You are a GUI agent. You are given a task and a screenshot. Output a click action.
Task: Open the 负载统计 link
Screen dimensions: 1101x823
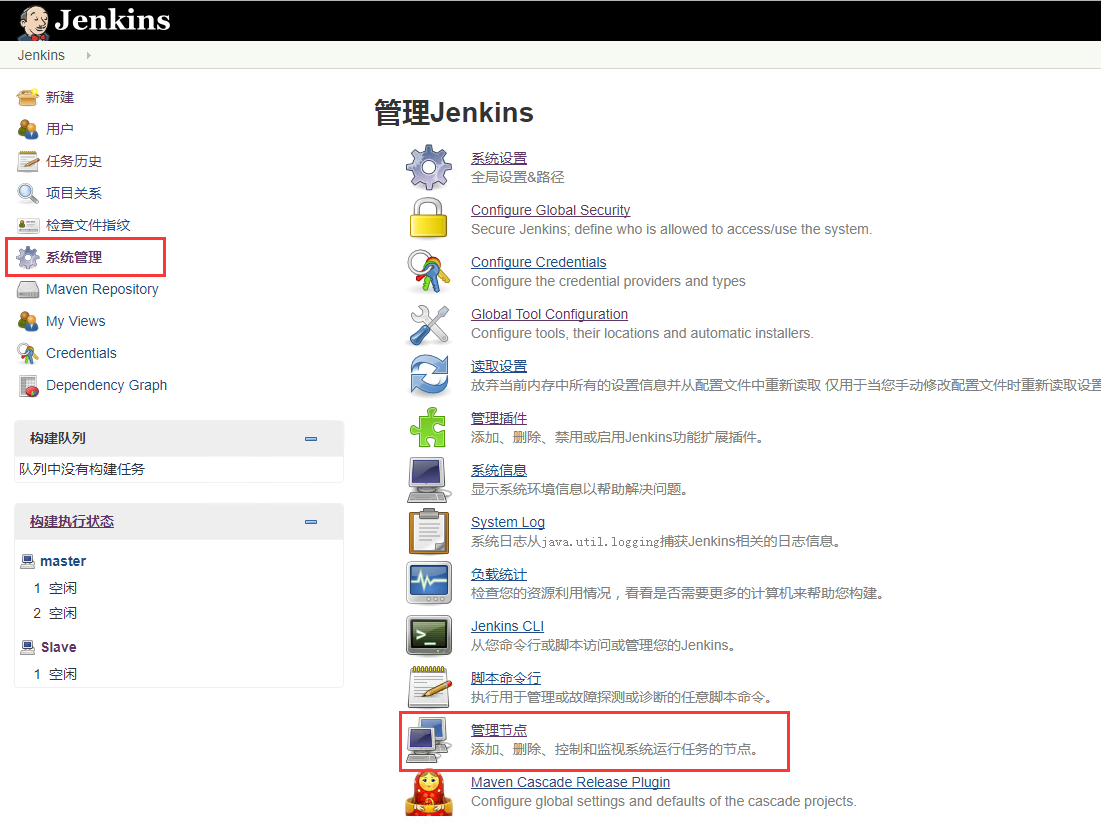tap(499, 574)
